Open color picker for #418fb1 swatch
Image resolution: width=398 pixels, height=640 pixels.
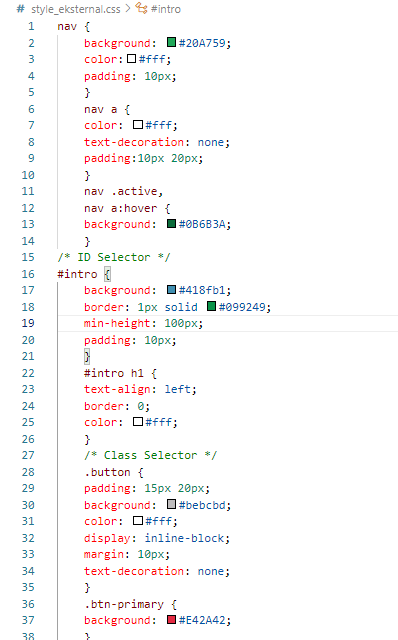coord(171,289)
